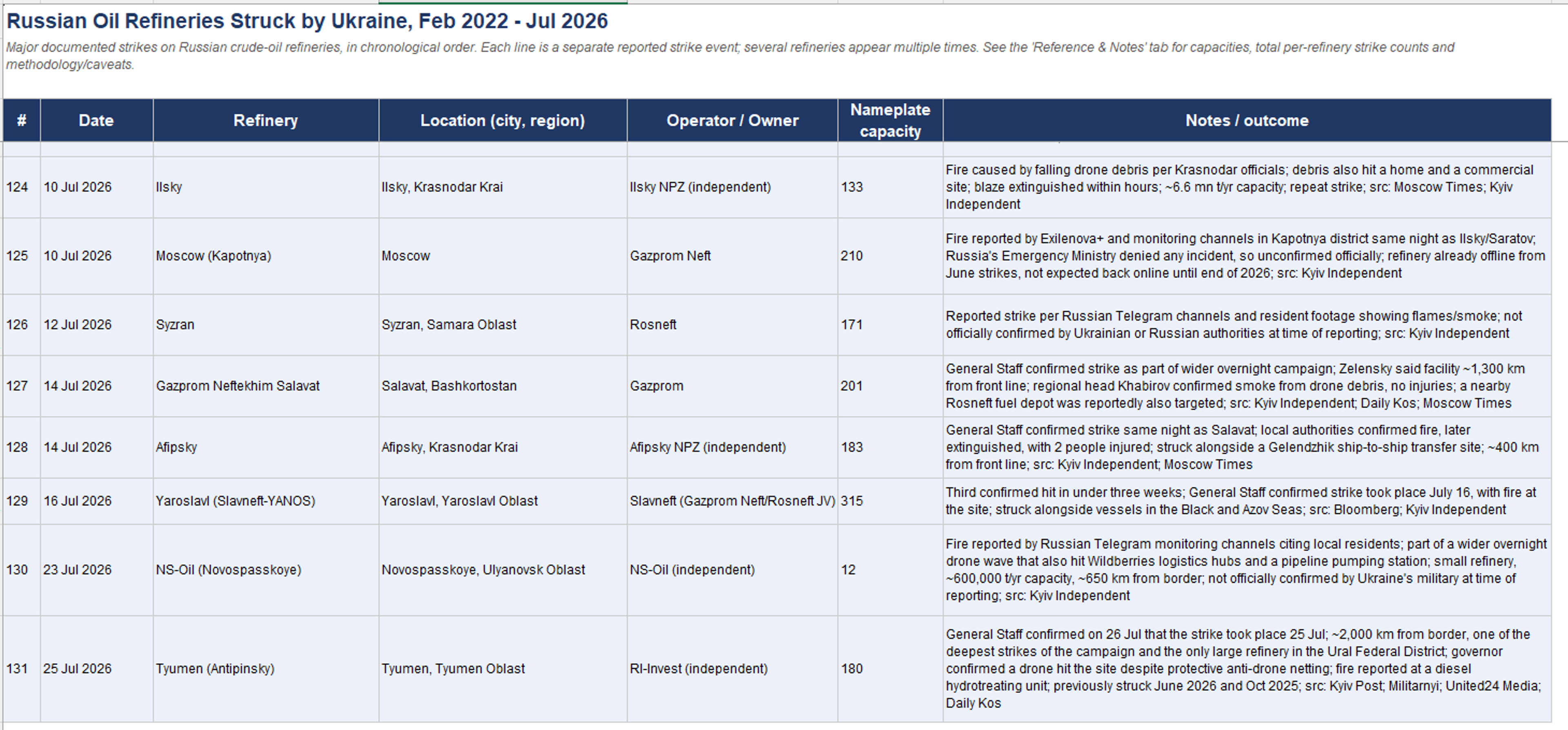Select the 'Ilsky NPZ (independent)' operator cell
Viewport: 1568px width, 730px height.
point(732,188)
